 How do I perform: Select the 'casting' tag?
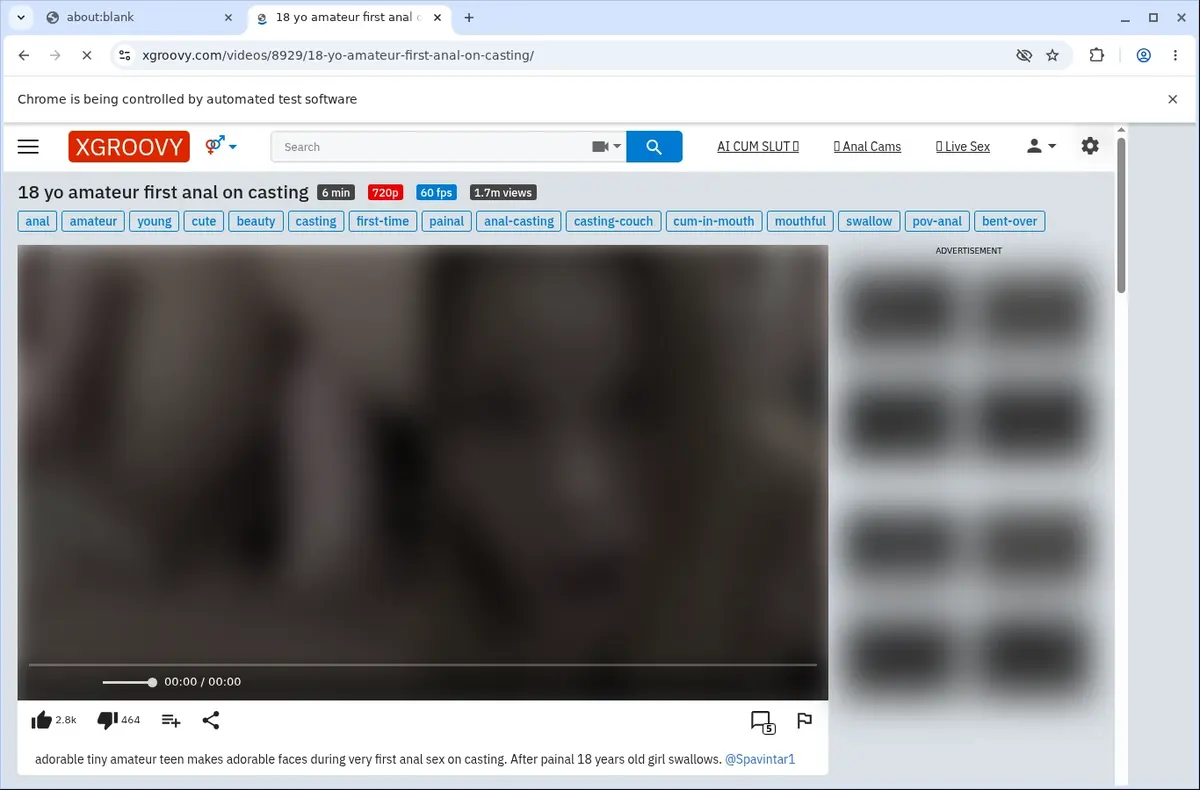click(316, 221)
